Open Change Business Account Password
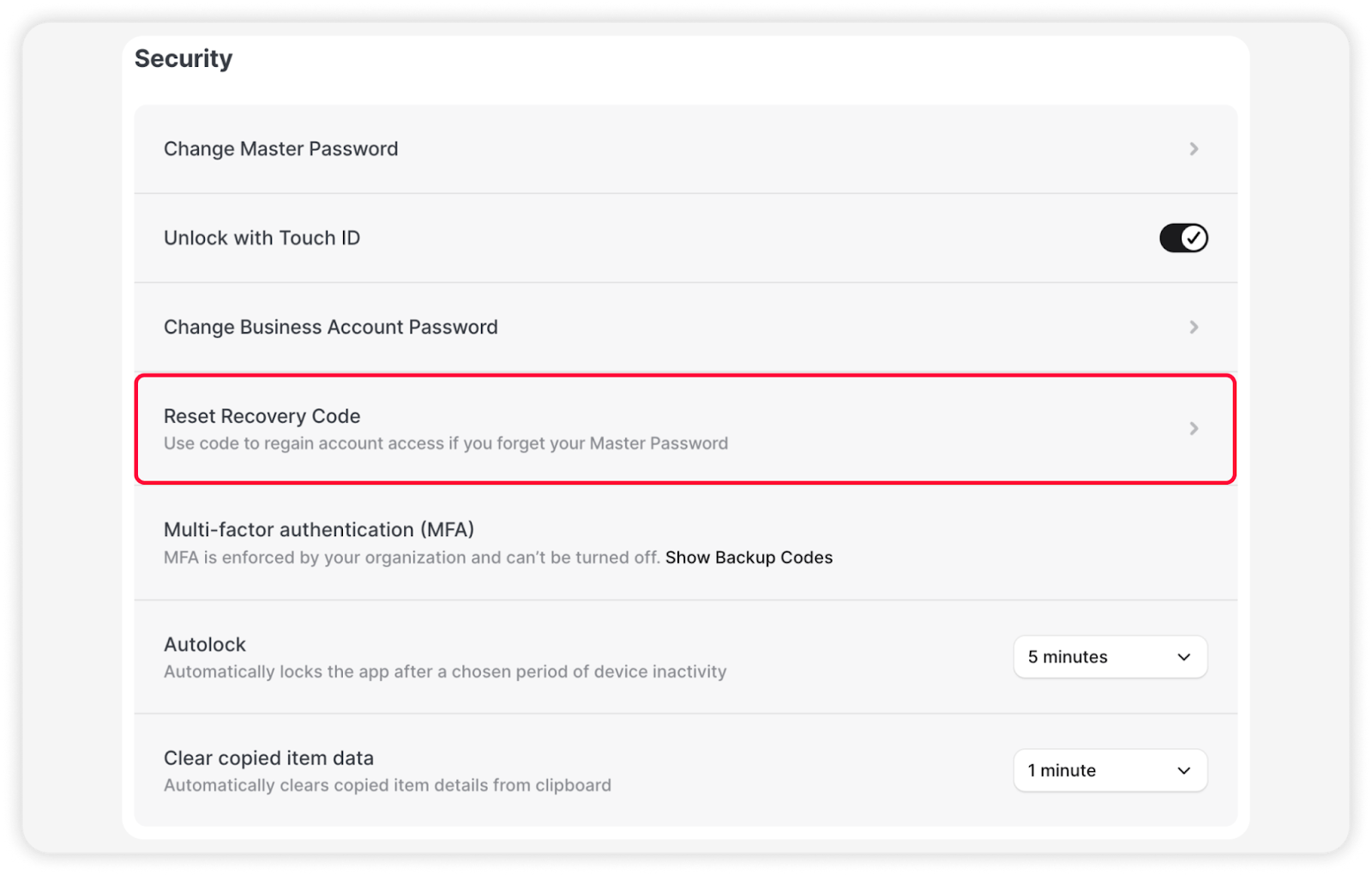Image resolution: width=1372 pixels, height=875 pixels. pyautogui.click(x=330, y=327)
